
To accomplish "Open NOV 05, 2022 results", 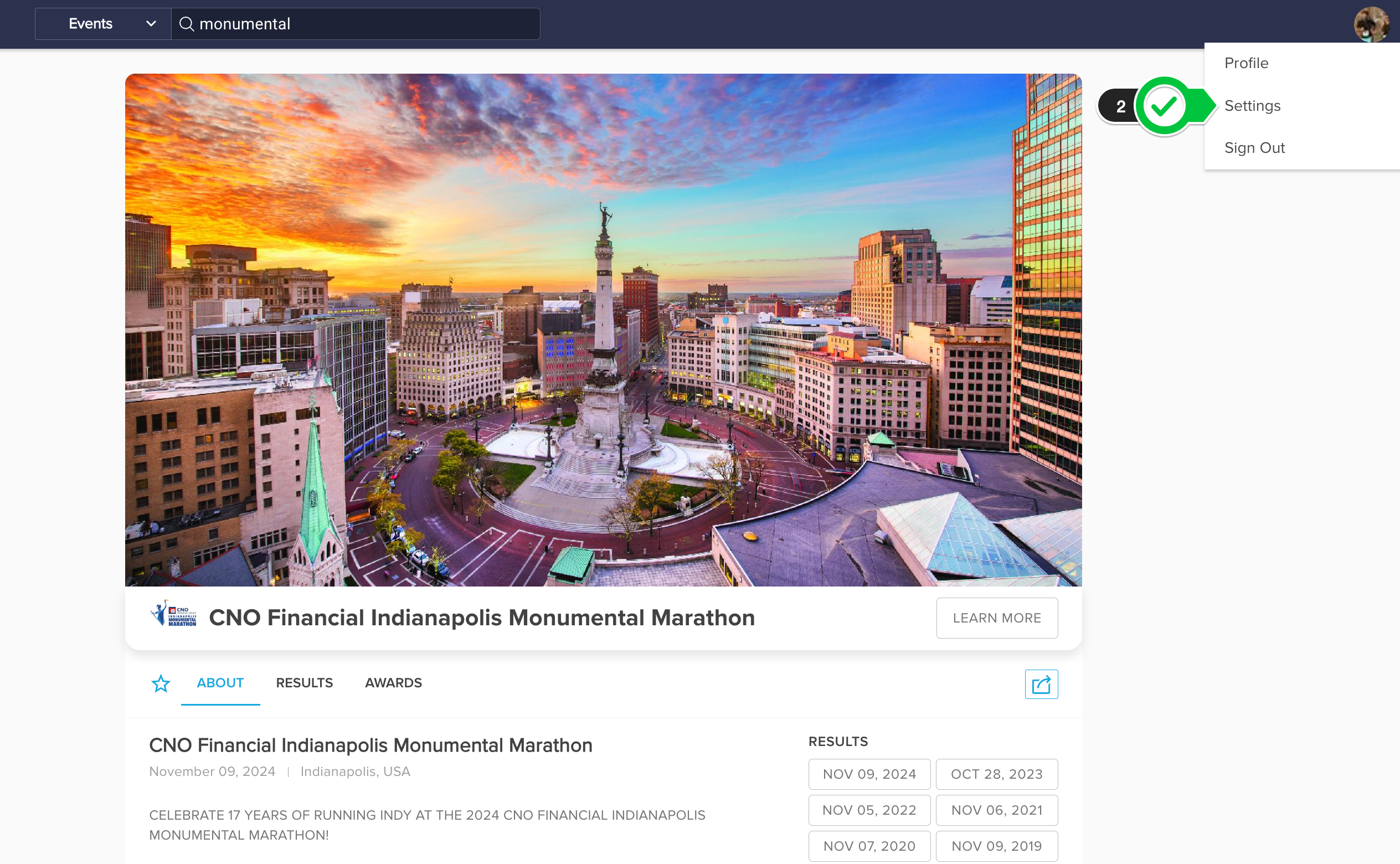I will click(869, 810).
